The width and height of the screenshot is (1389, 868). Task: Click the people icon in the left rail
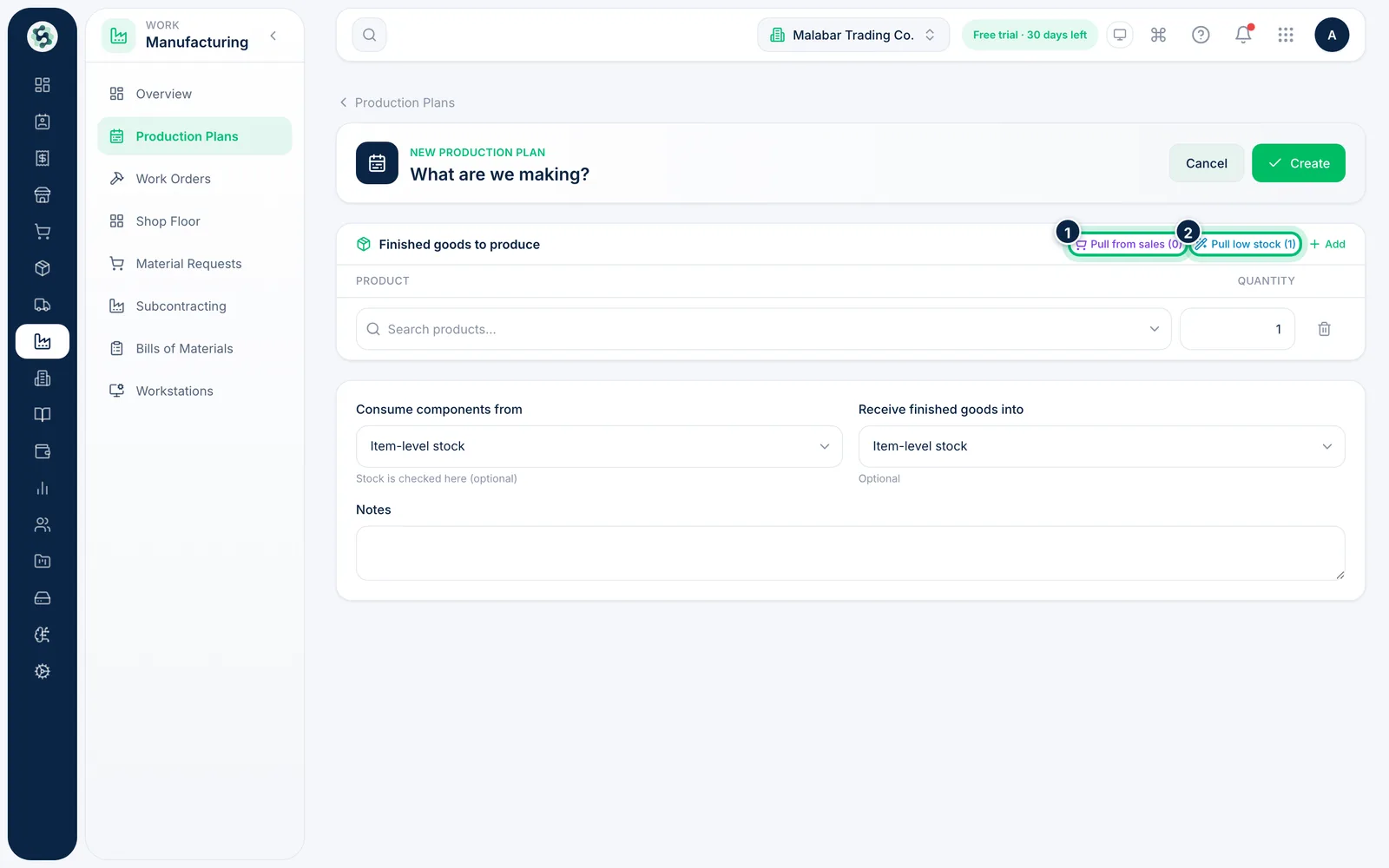(x=42, y=524)
